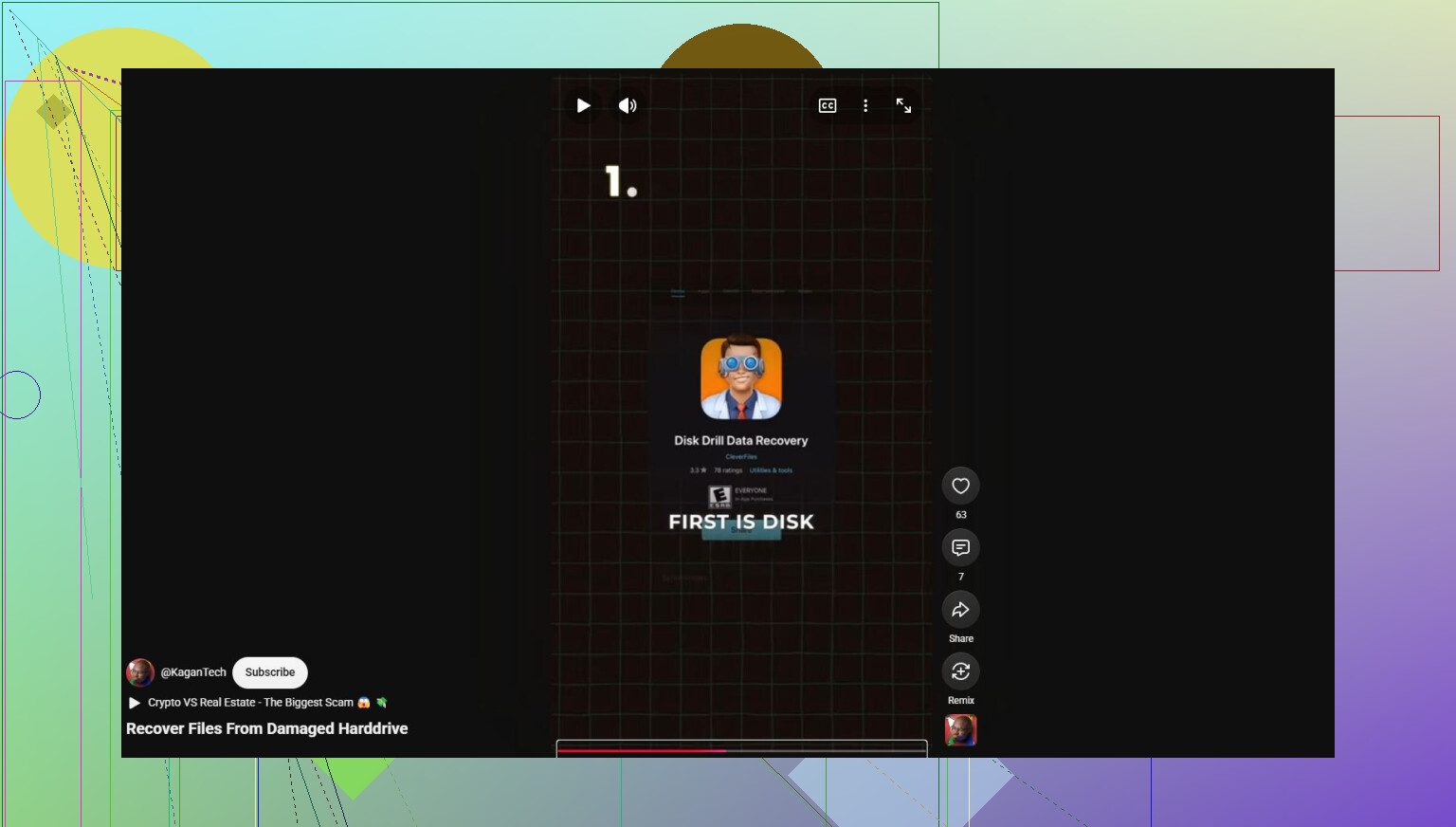Mute the video sound

tap(628, 105)
